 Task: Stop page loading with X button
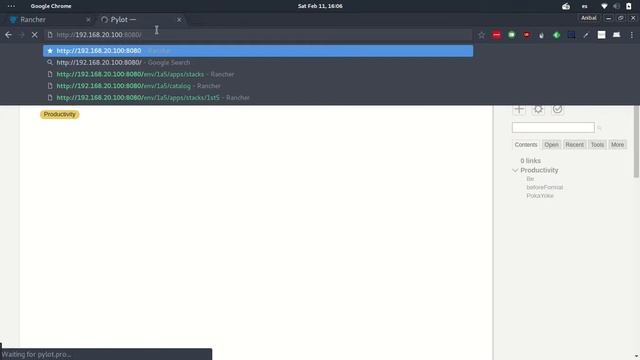(35, 35)
